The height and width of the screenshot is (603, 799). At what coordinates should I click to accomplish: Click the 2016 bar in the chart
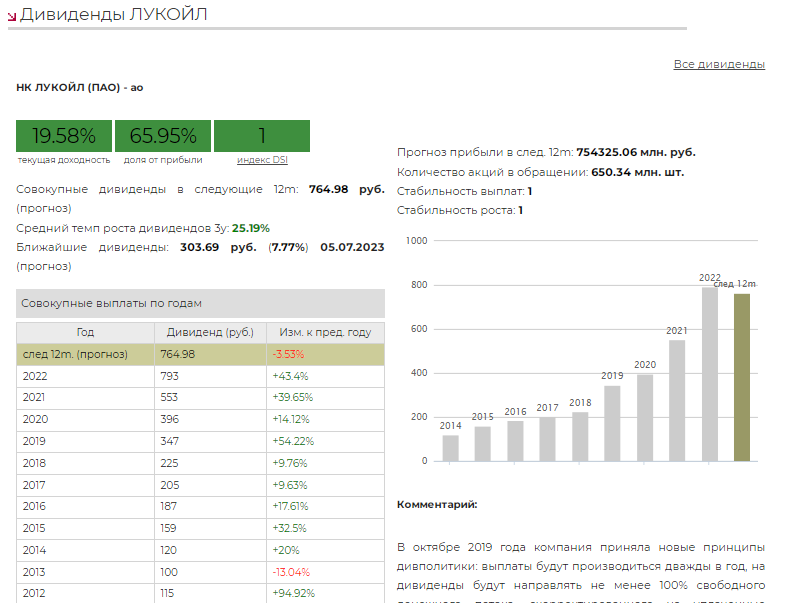click(x=515, y=441)
